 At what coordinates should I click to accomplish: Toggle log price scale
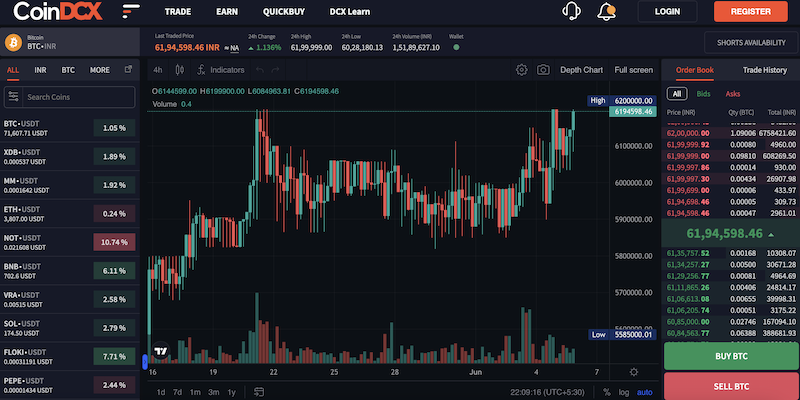click(x=623, y=392)
